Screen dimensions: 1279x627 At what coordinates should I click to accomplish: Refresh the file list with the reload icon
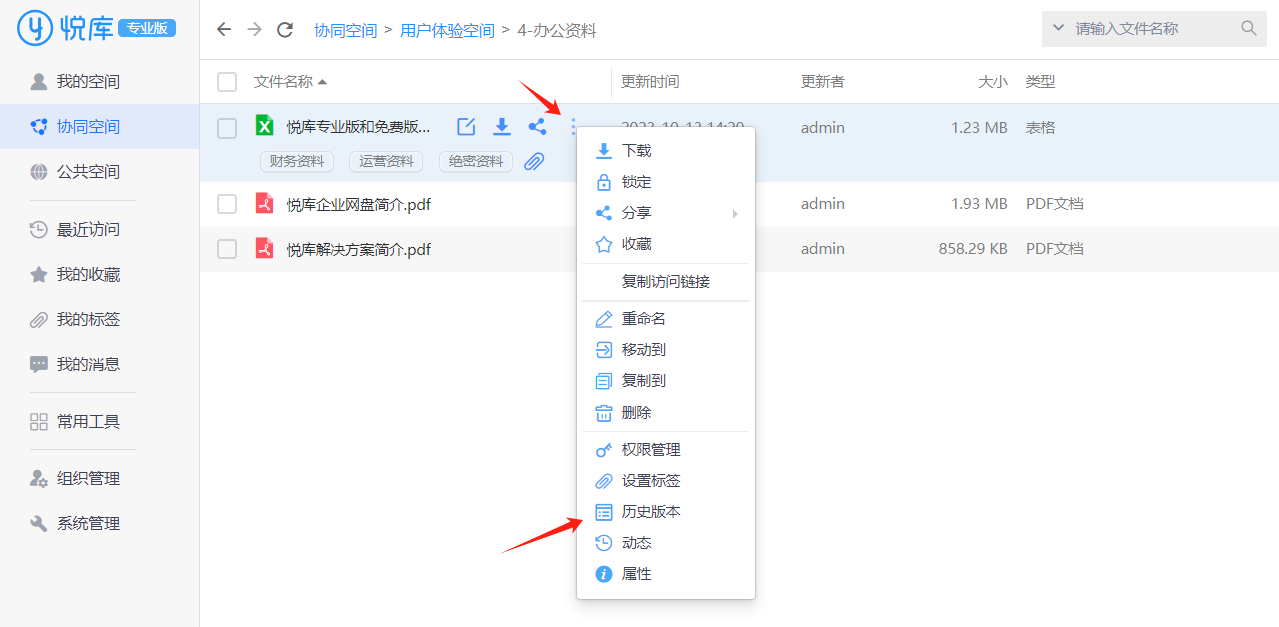285,30
